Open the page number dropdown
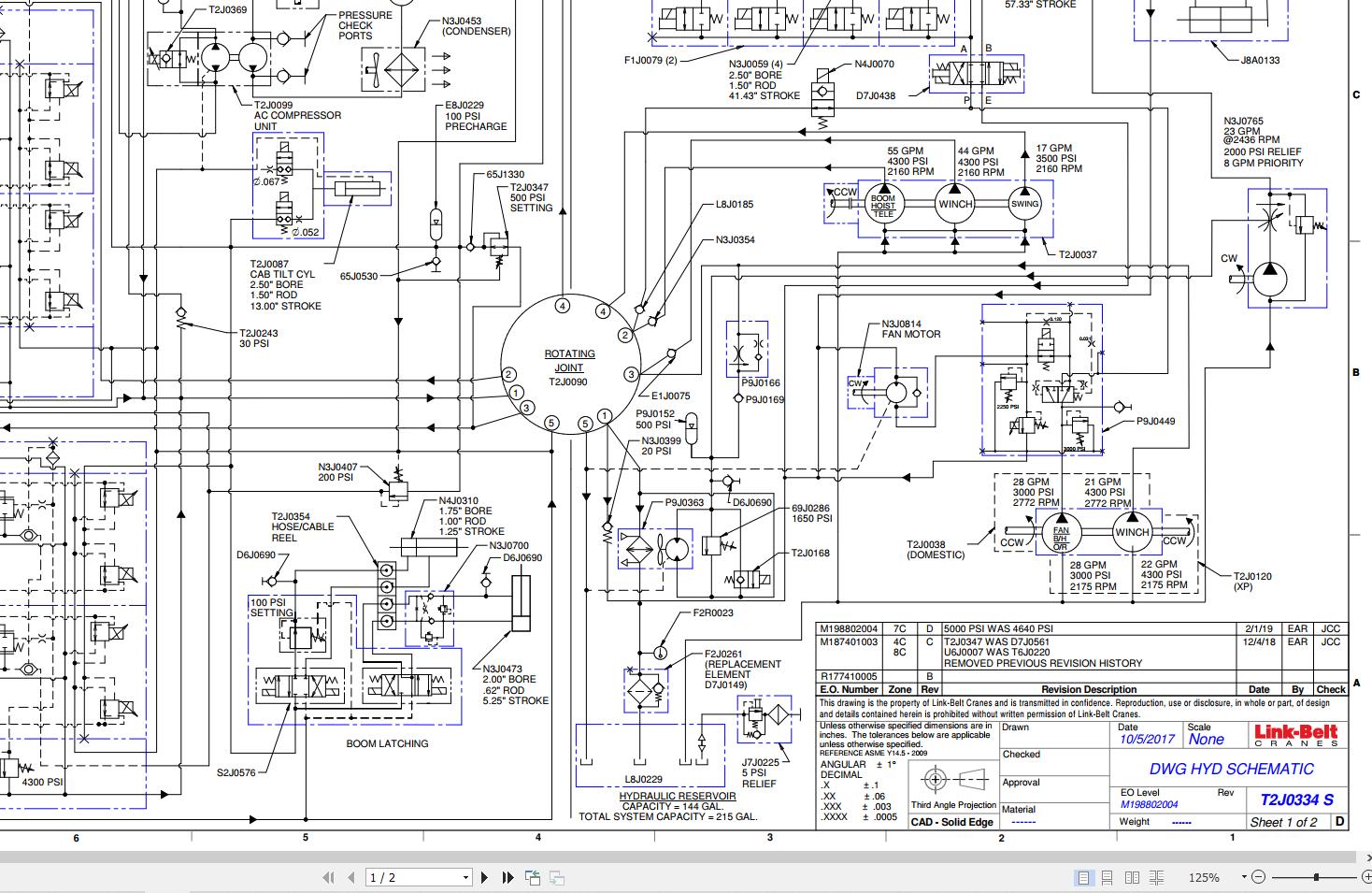 465,877
